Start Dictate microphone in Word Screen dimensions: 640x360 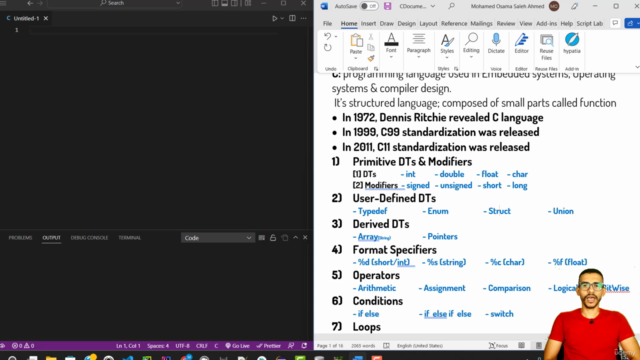pyautogui.click(x=496, y=40)
